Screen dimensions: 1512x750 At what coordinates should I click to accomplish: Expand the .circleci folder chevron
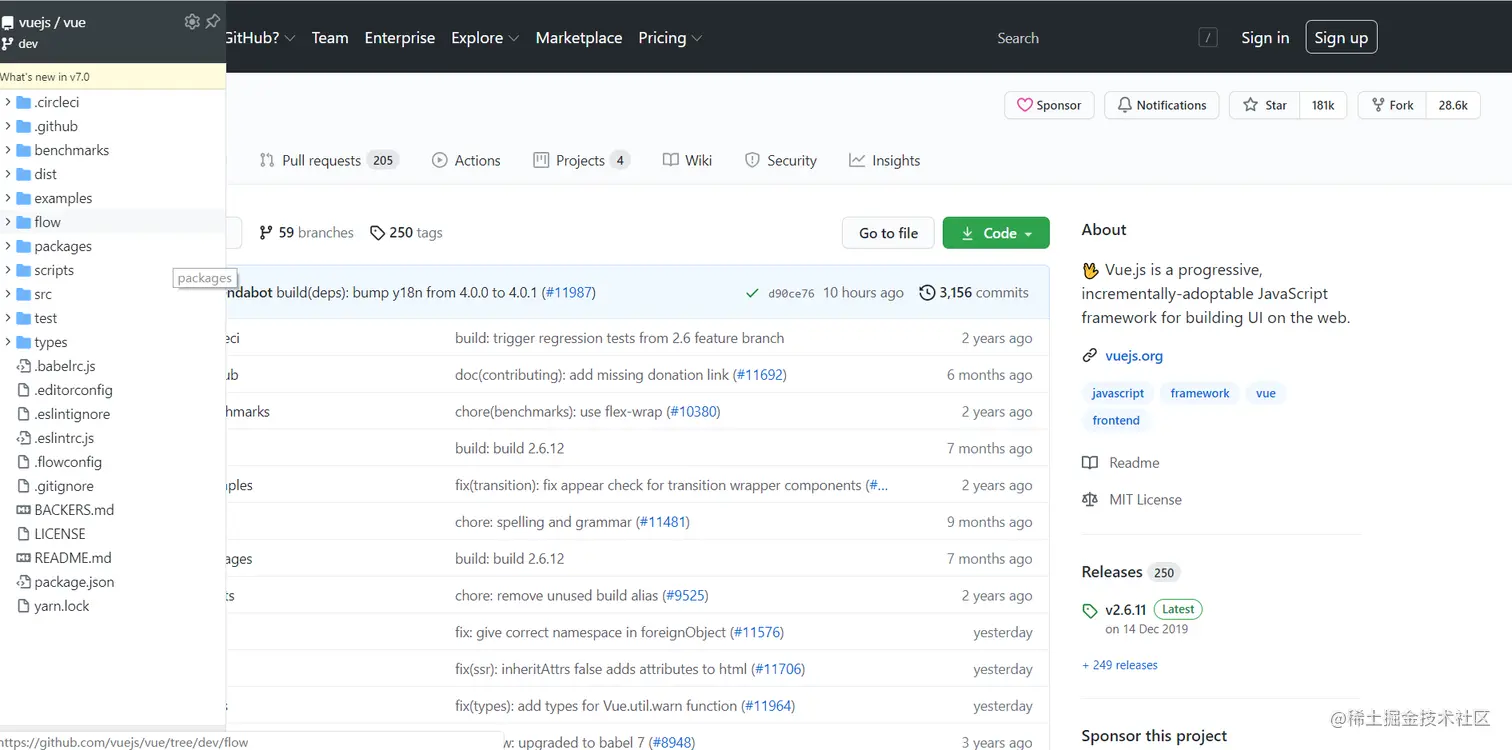pyautogui.click(x=8, y=102)
